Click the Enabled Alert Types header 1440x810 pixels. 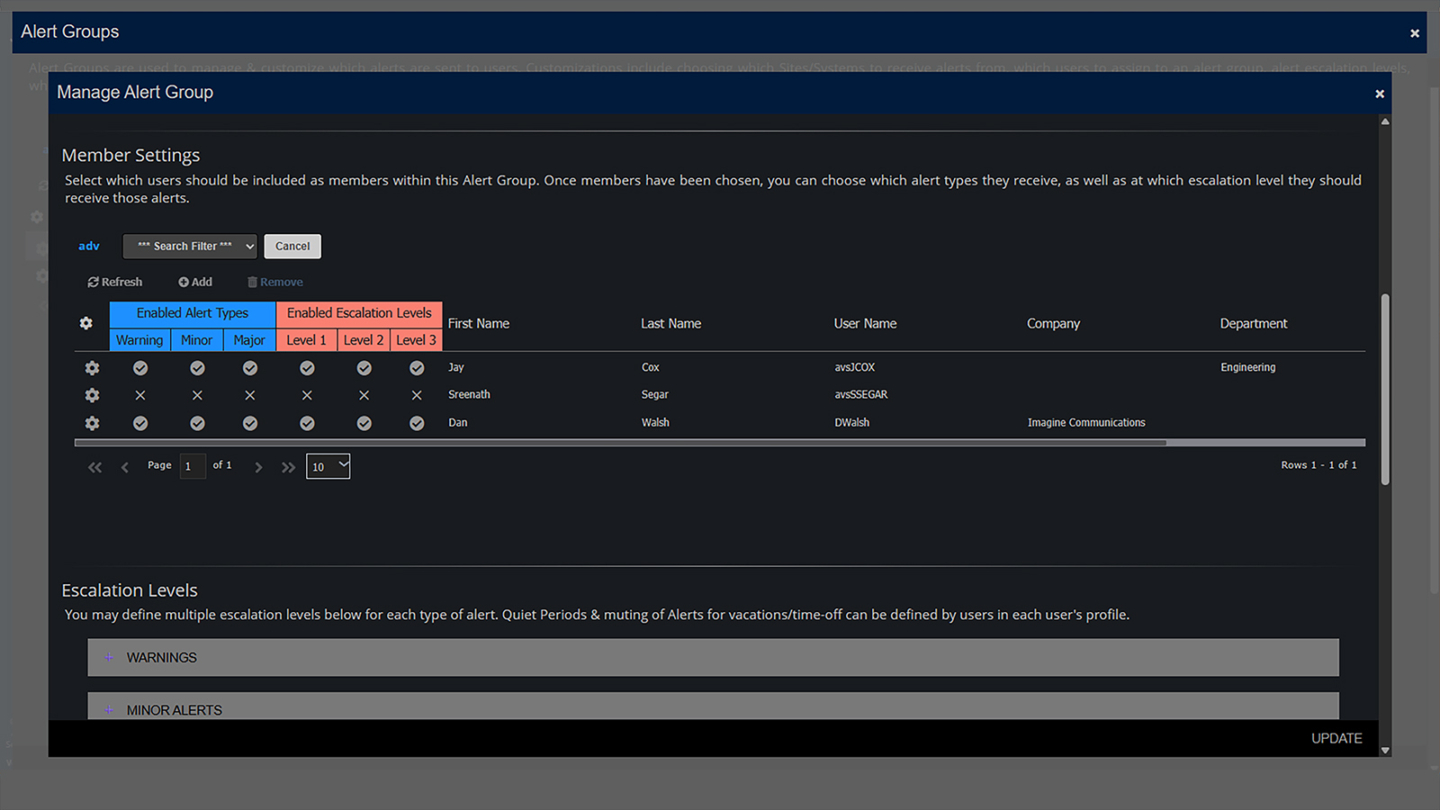pos(192,313)
